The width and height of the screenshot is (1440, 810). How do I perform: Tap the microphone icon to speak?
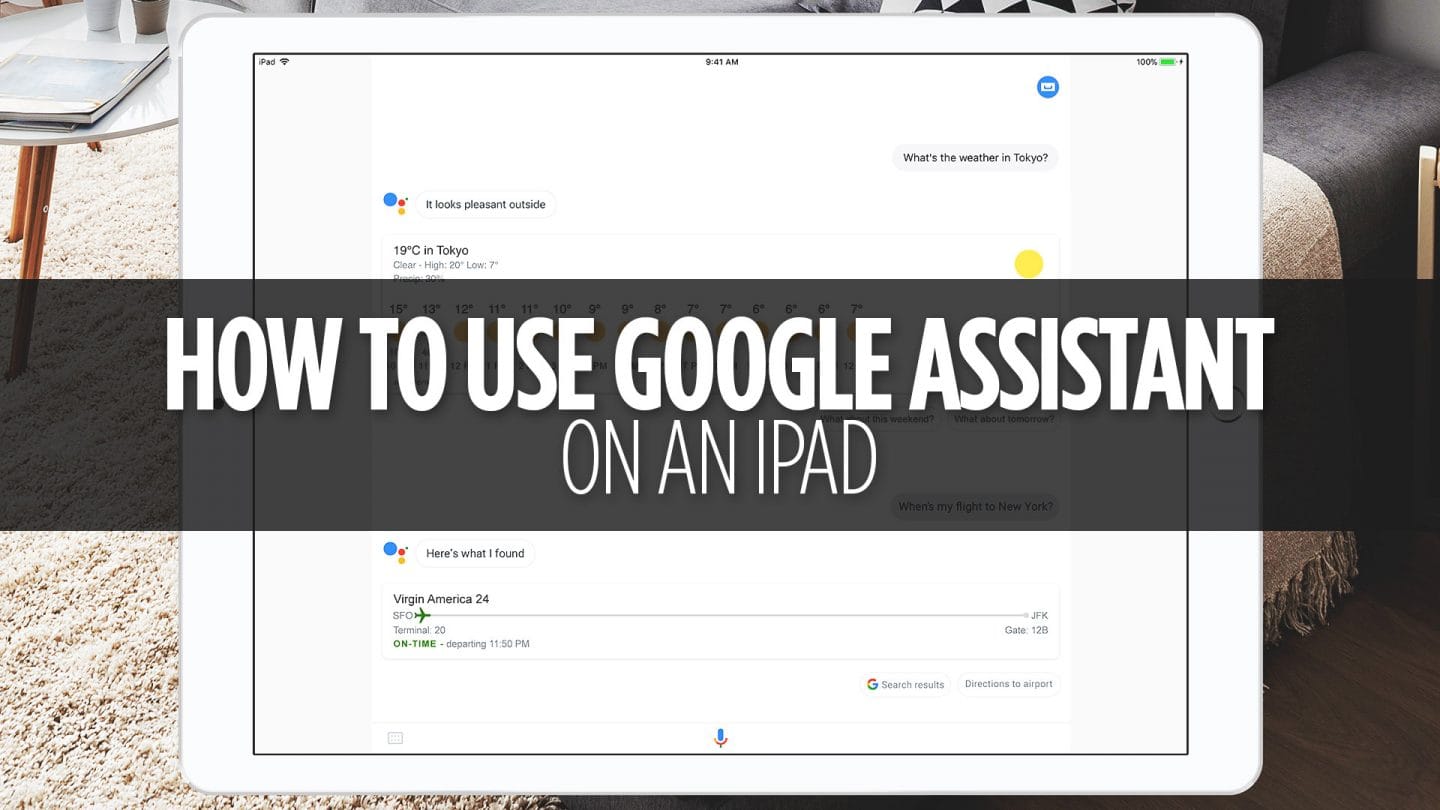tap(719, 737)
